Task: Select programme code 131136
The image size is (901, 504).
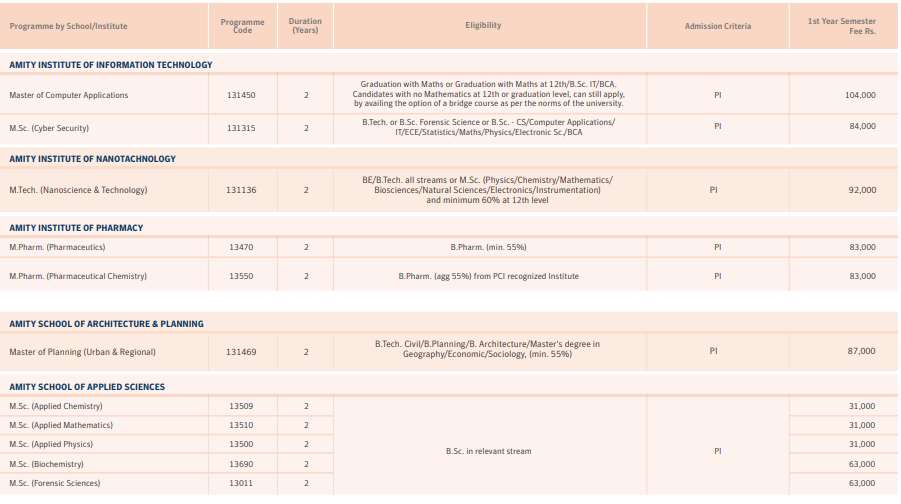Action: click(x=241, y=190)
